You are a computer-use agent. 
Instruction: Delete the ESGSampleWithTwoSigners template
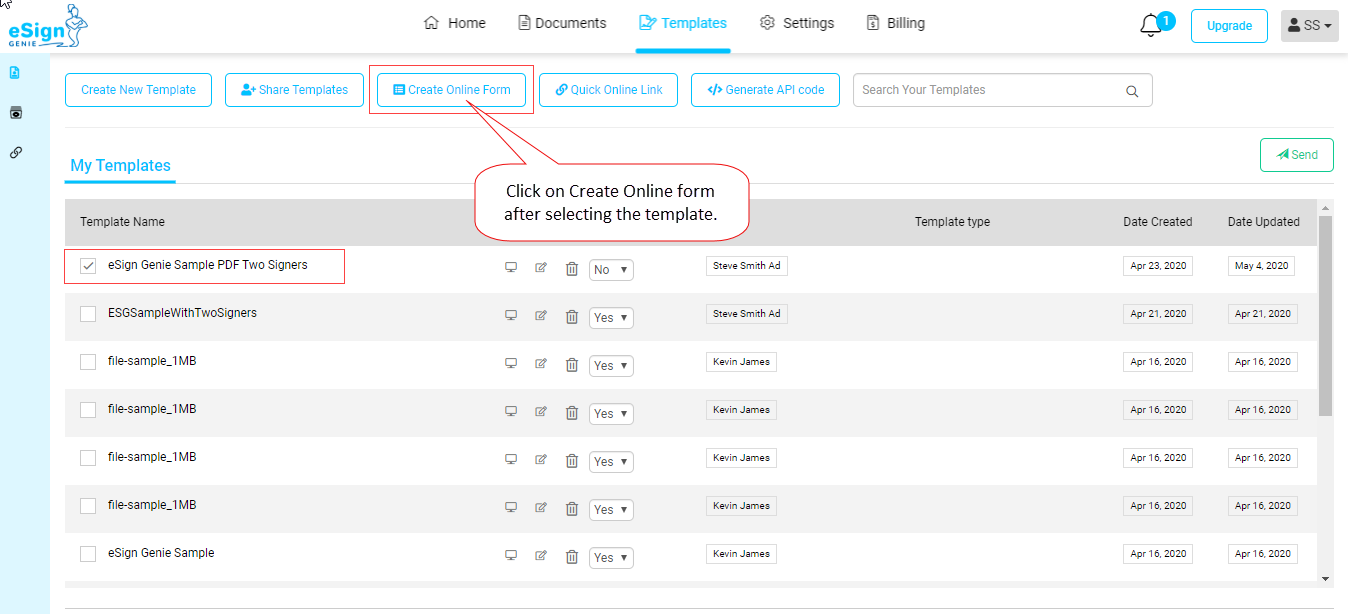coord(572,316)
